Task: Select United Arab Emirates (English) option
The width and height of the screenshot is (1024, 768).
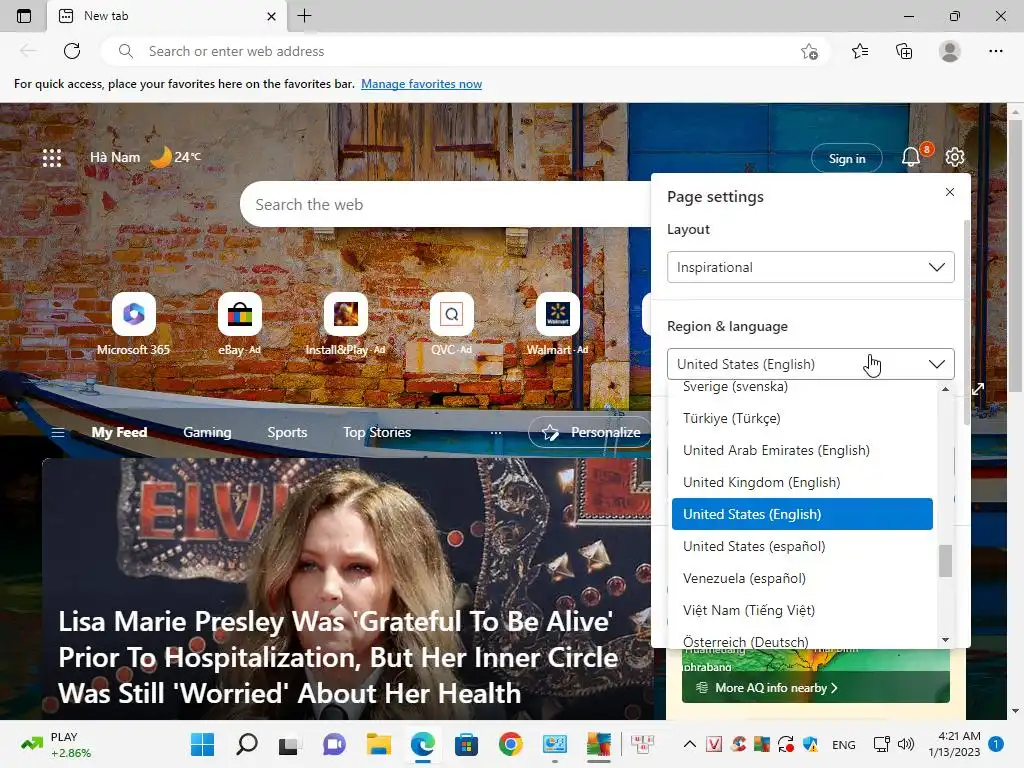Action: 802,450
